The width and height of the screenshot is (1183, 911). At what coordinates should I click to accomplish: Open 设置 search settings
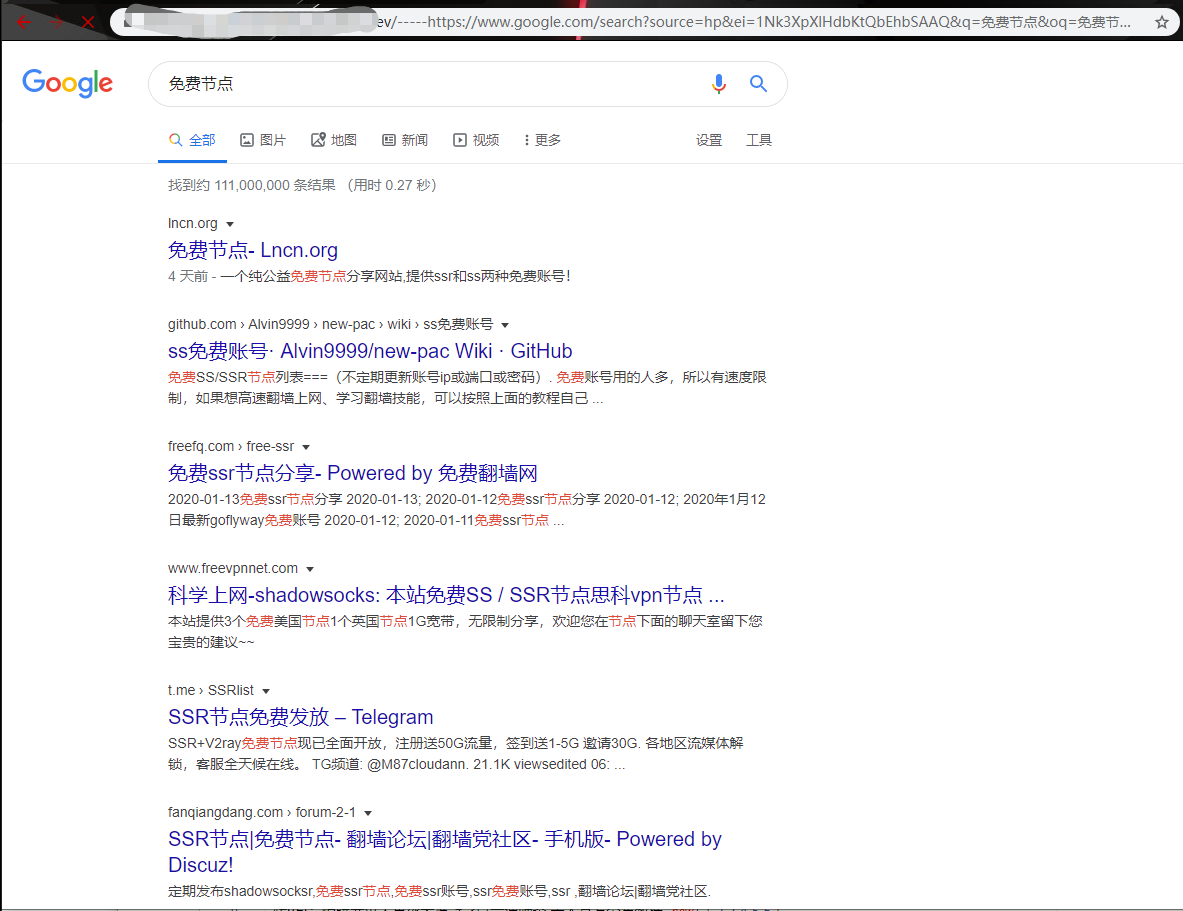(x=708, y=140)
